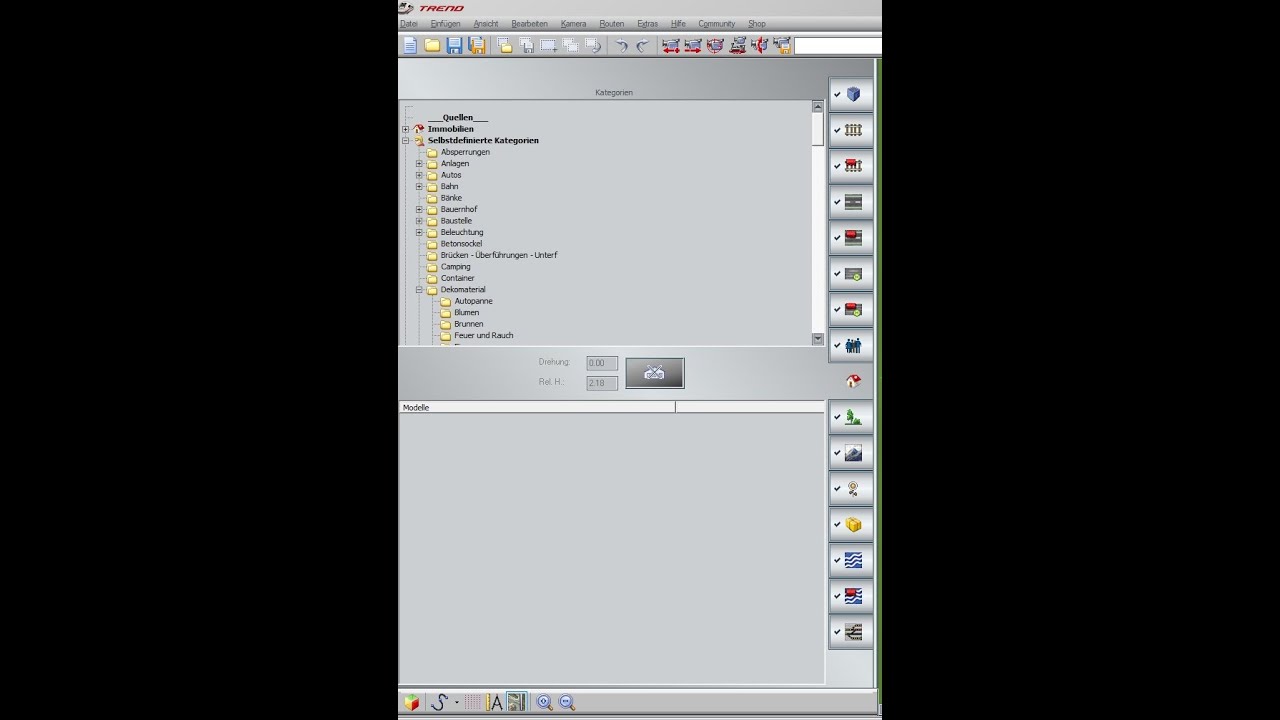The height and width of the screenshot is (720, 1280).
Task: Click the save camera position icon
Action: pyautogui.click(x=782, y=45)
